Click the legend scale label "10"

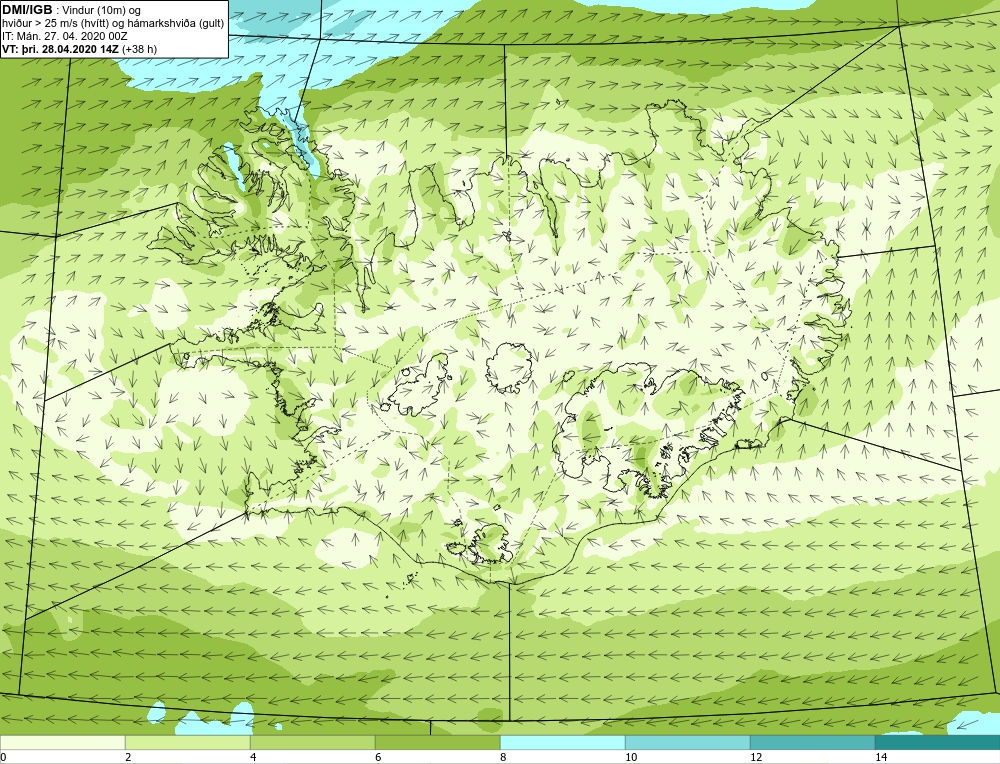tap(631, 757)
